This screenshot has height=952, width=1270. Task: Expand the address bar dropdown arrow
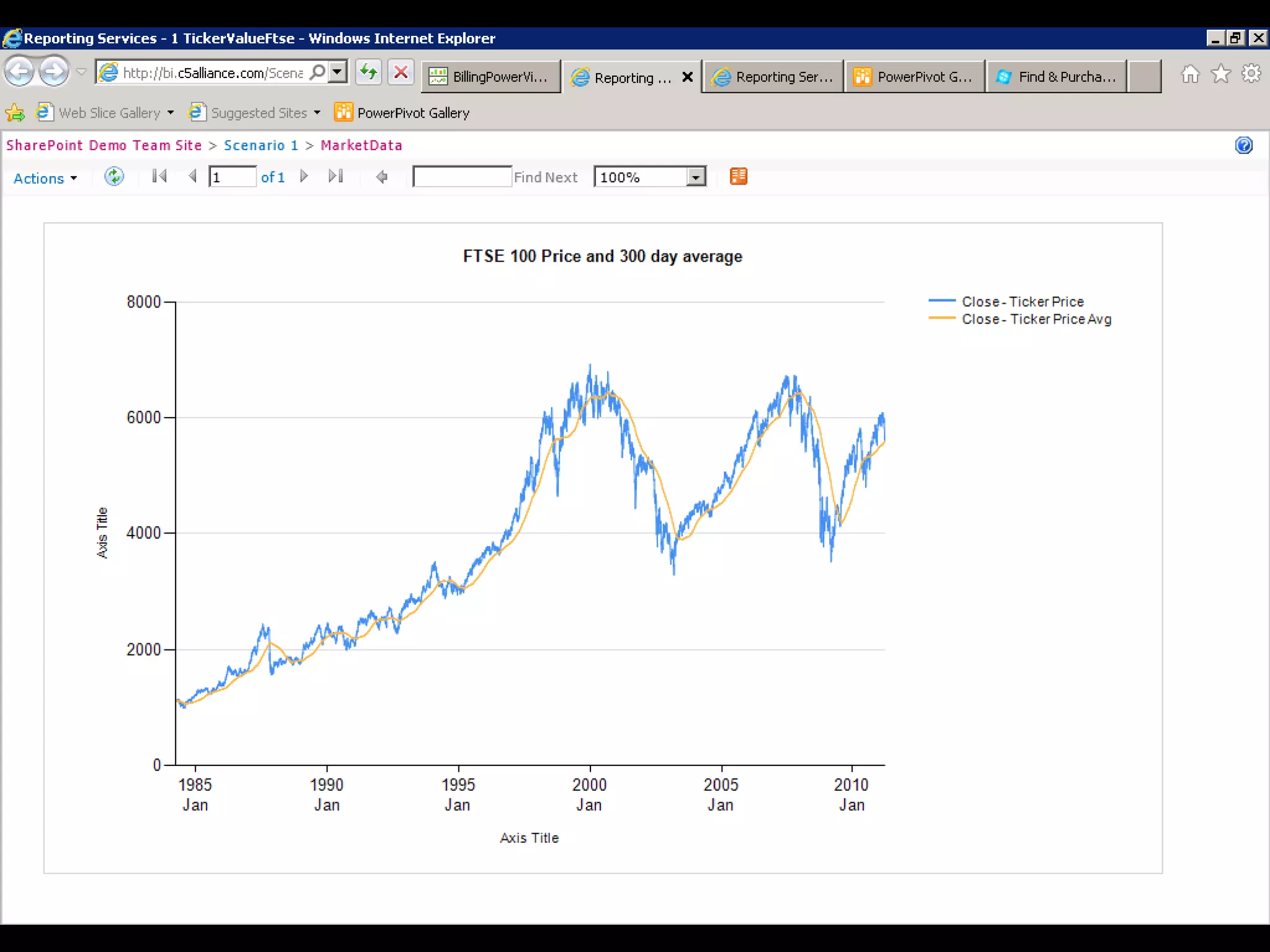pos(337,73)
